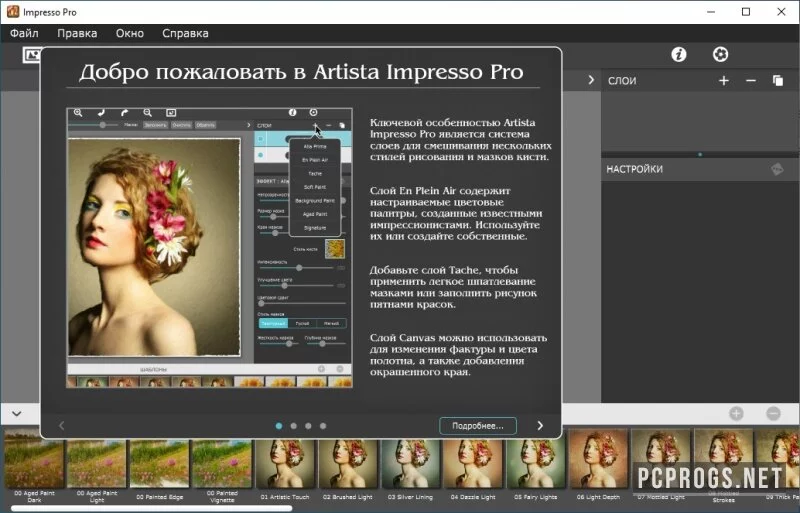
Task: Collapse the side panel with the chevron
Action: click(591, 80)
